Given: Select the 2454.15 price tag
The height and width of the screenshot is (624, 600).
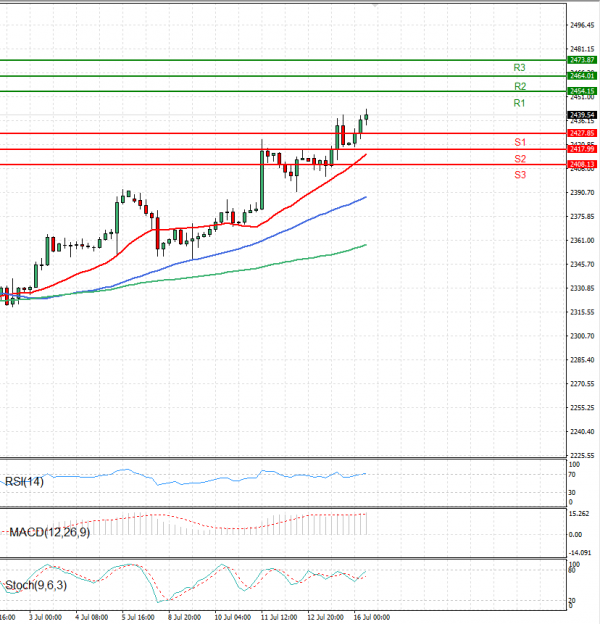Looking at the screenshot, I should click(x=582, y=91).
